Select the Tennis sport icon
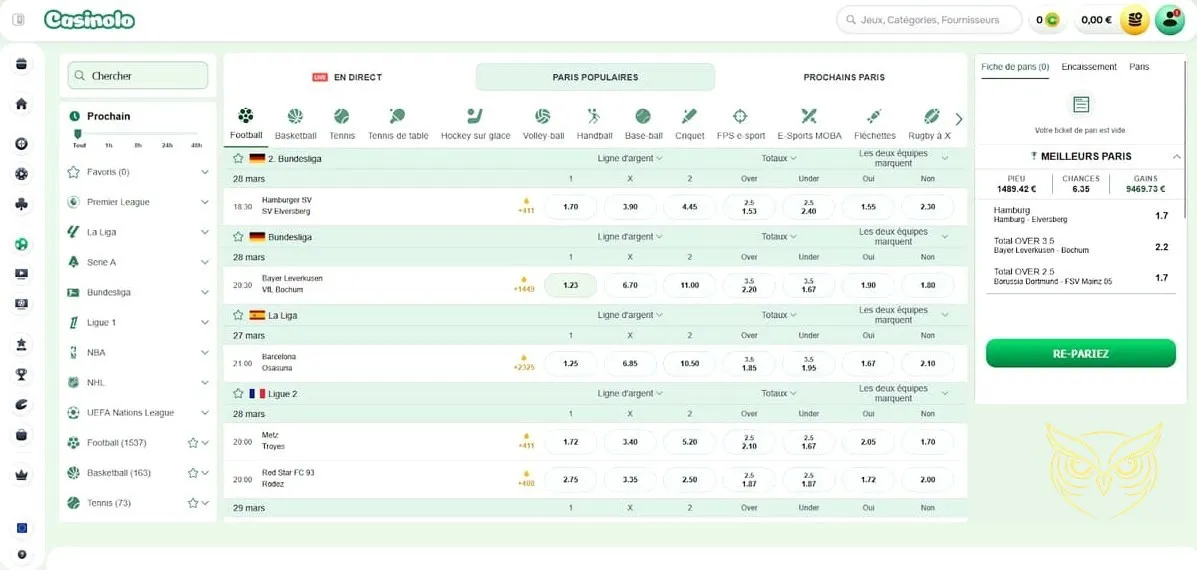Viewport: 1197px width, 570px height. click(x=342, y=117)
